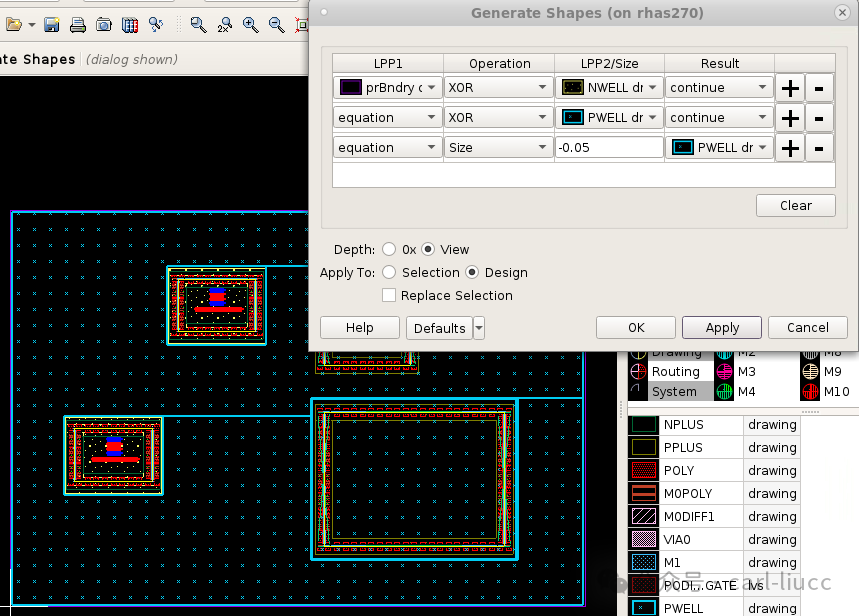Open the NWELL LPP2 dropdown
The height and width of the screenshot is (616, 859).
[x=609, y=88]
